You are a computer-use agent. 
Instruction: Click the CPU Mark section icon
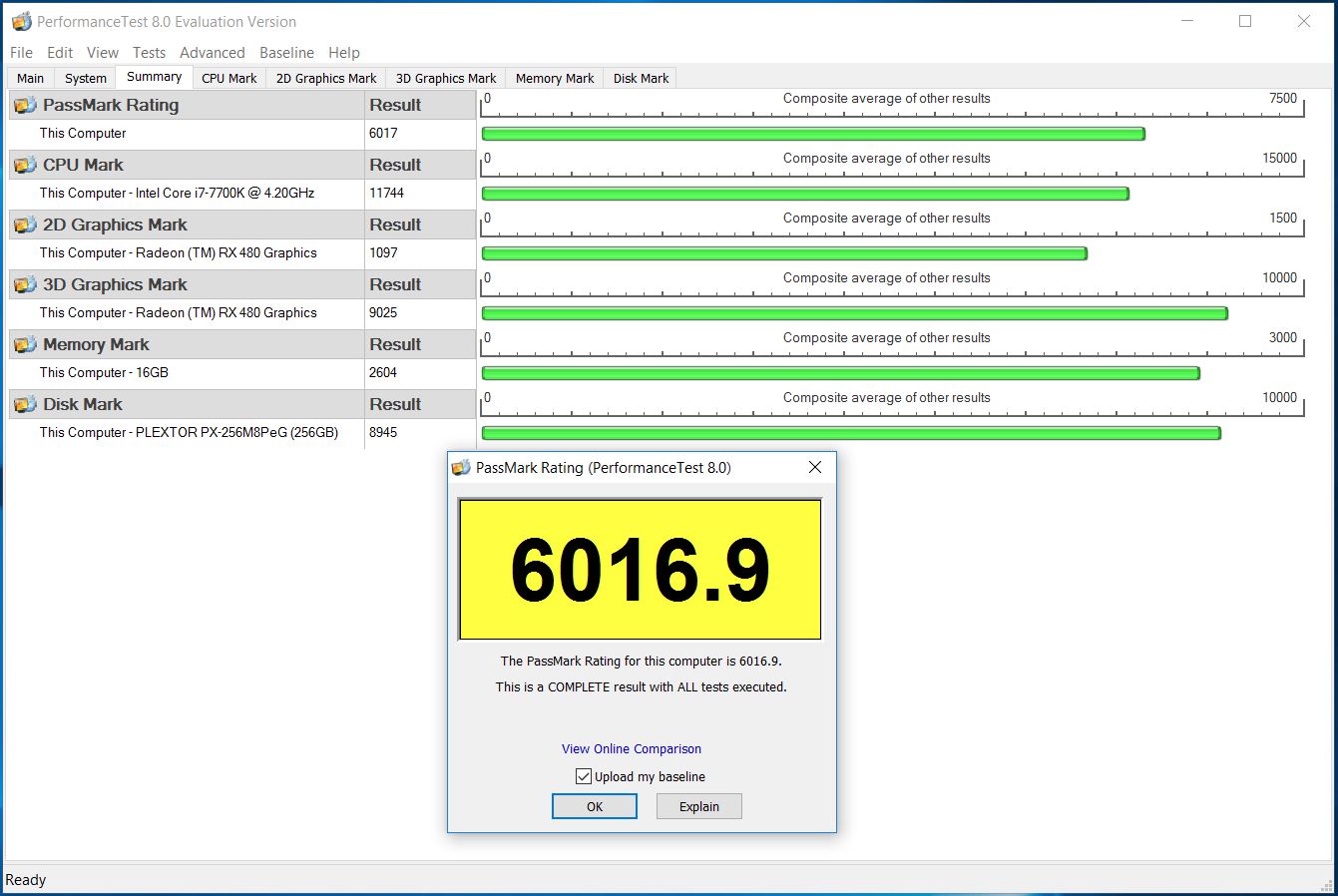pyautogui.click(x=25, y=166)
